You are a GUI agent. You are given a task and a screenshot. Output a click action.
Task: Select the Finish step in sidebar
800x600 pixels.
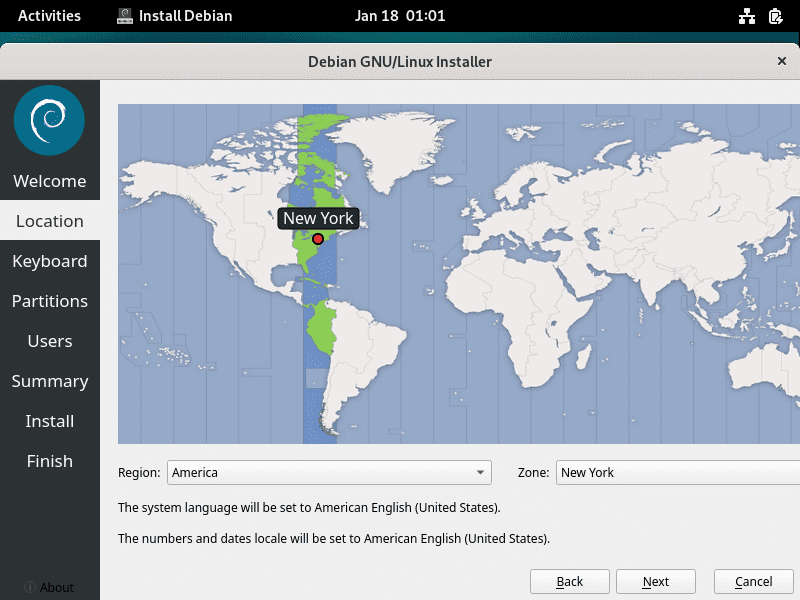click(50, 461)
